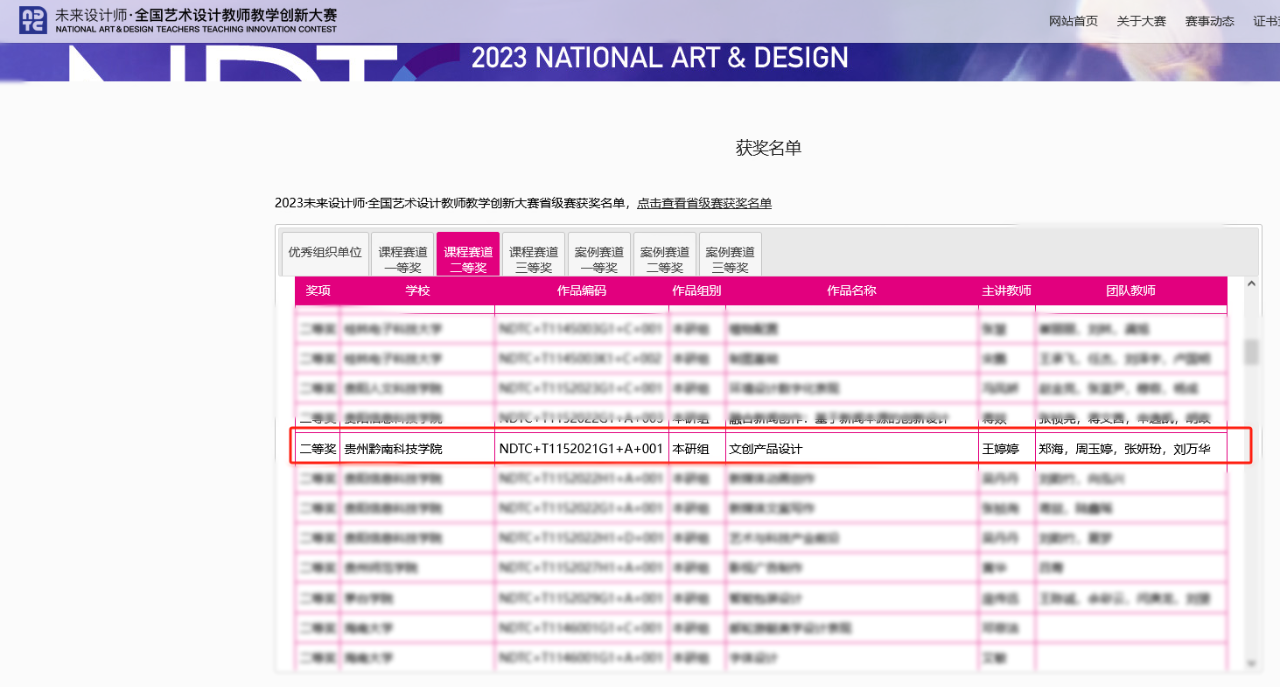Screen dimensions: 1280x687
Task: Click the 文创产品设计 entry in the highlighted row
Action: (x=765, y=449)
